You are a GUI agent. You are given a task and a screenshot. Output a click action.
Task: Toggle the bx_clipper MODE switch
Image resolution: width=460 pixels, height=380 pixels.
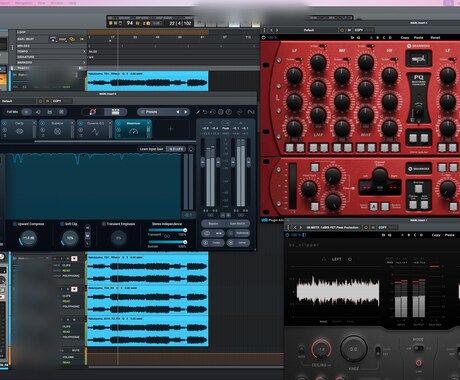point(418,348)
